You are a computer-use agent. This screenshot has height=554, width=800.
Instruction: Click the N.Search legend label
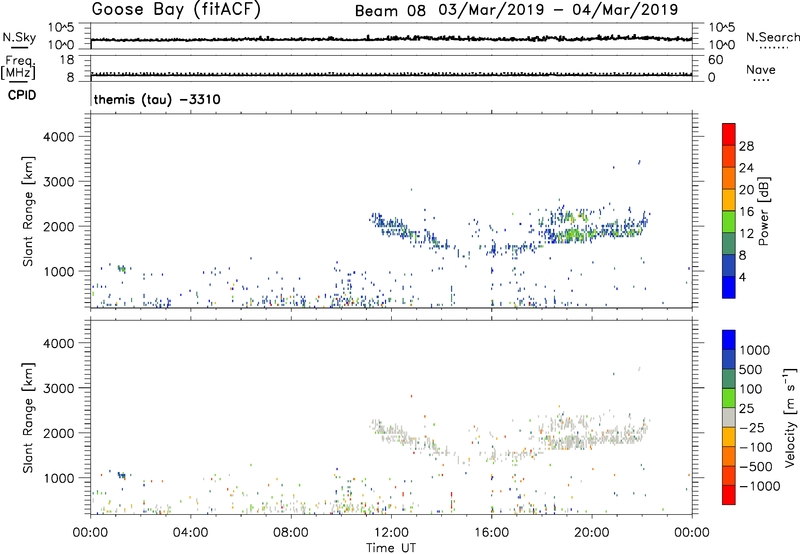pyautogui.click(x=772, y=37)
